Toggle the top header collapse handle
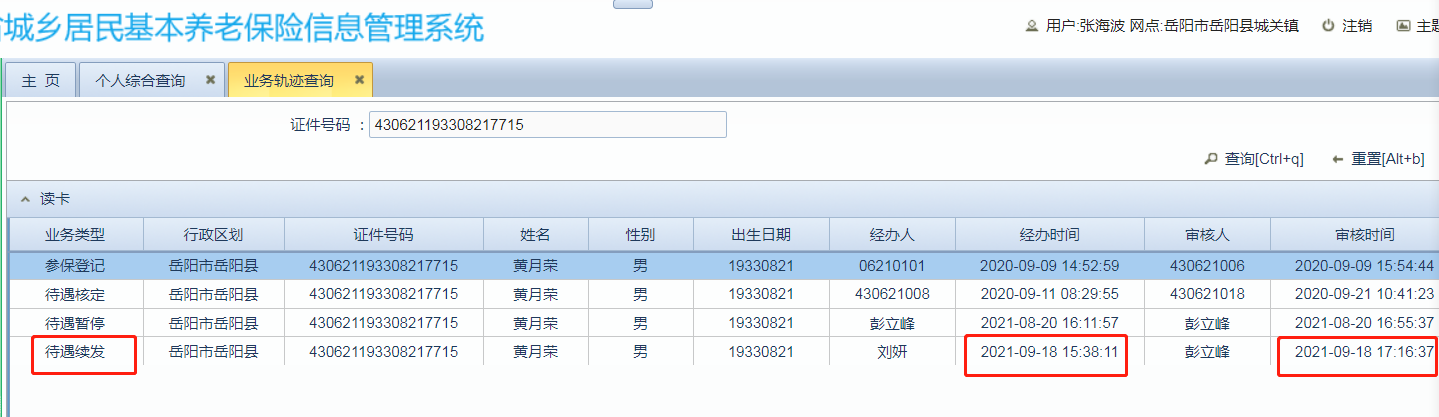This screenshot has height=417, width=1439. [x=632, y=4]
